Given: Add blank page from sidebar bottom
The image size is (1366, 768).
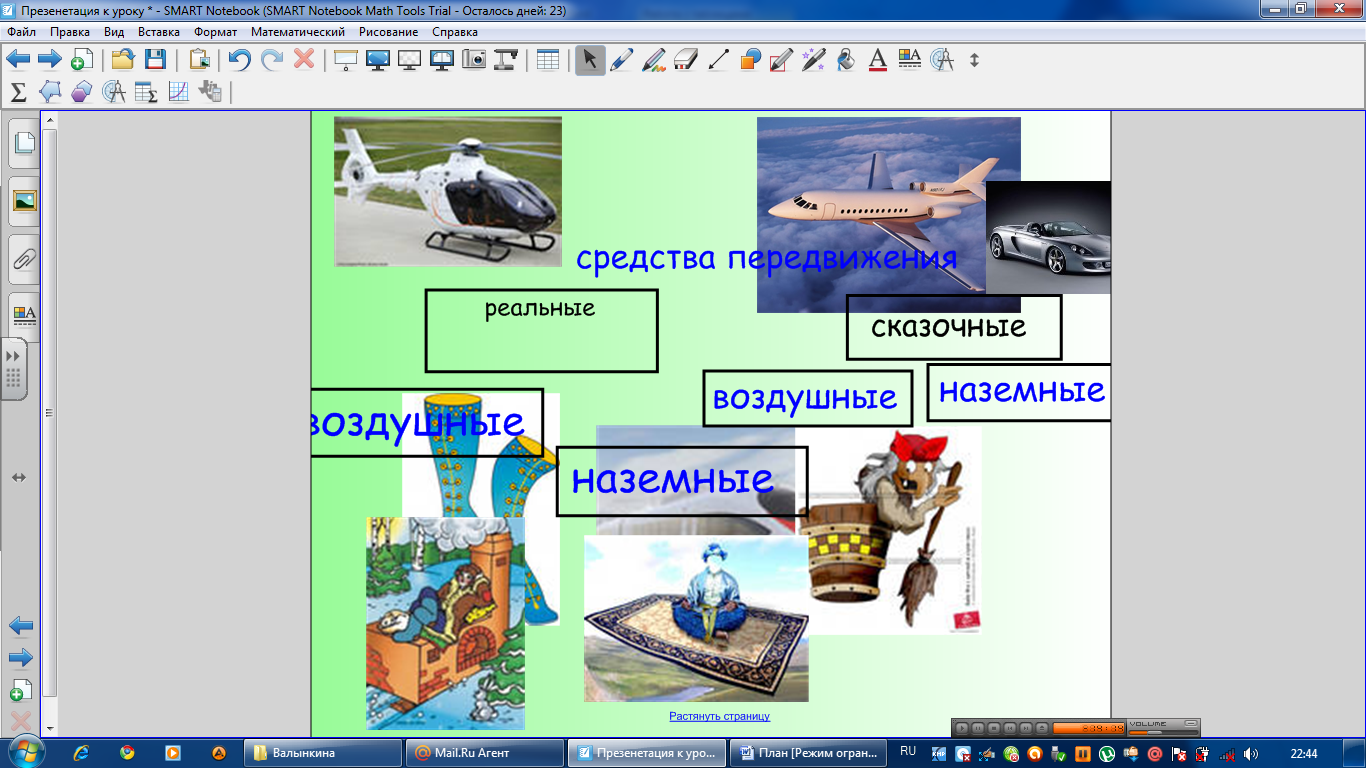Looking at the screenshot, I should [21, 690].
